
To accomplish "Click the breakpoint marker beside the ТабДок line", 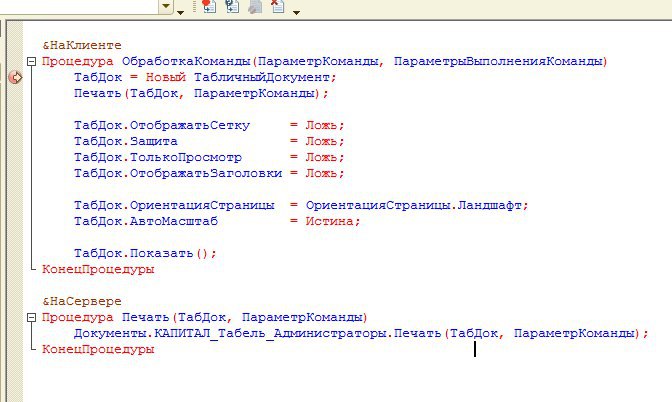I will click(x=15, y=78).
